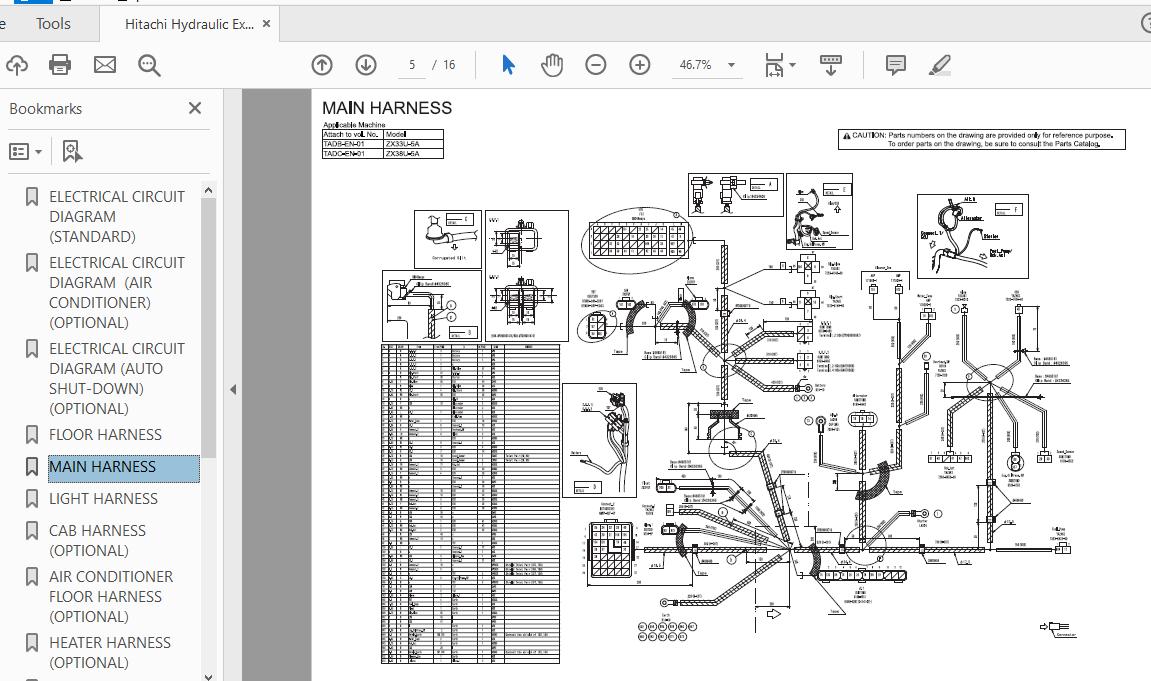
Task: Click the find current bookmark icon
Action: click(72, 152)
